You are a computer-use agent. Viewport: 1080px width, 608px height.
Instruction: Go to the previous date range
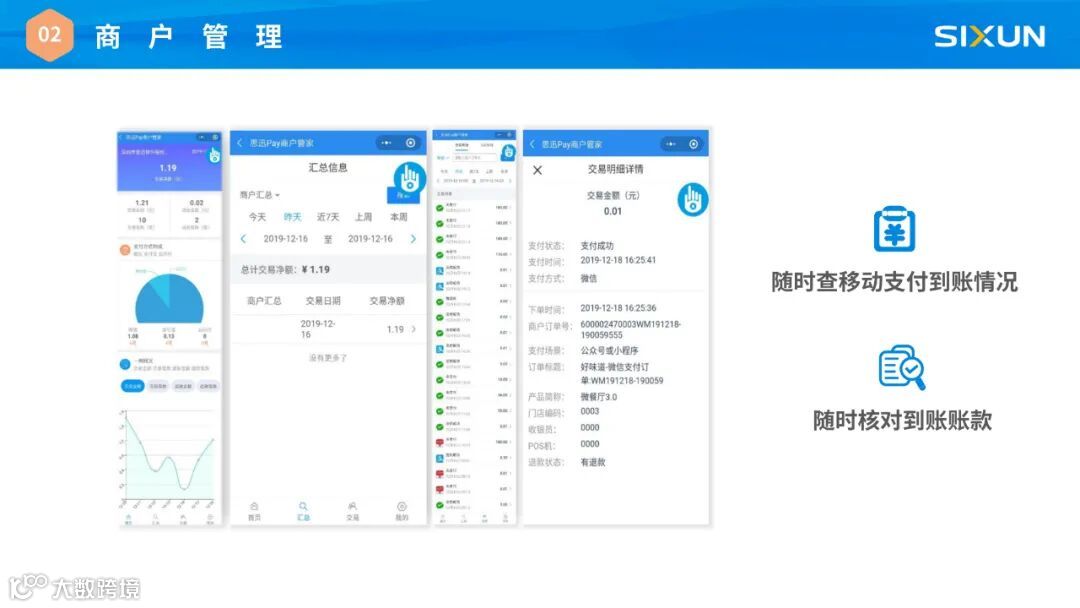point(243,239)
